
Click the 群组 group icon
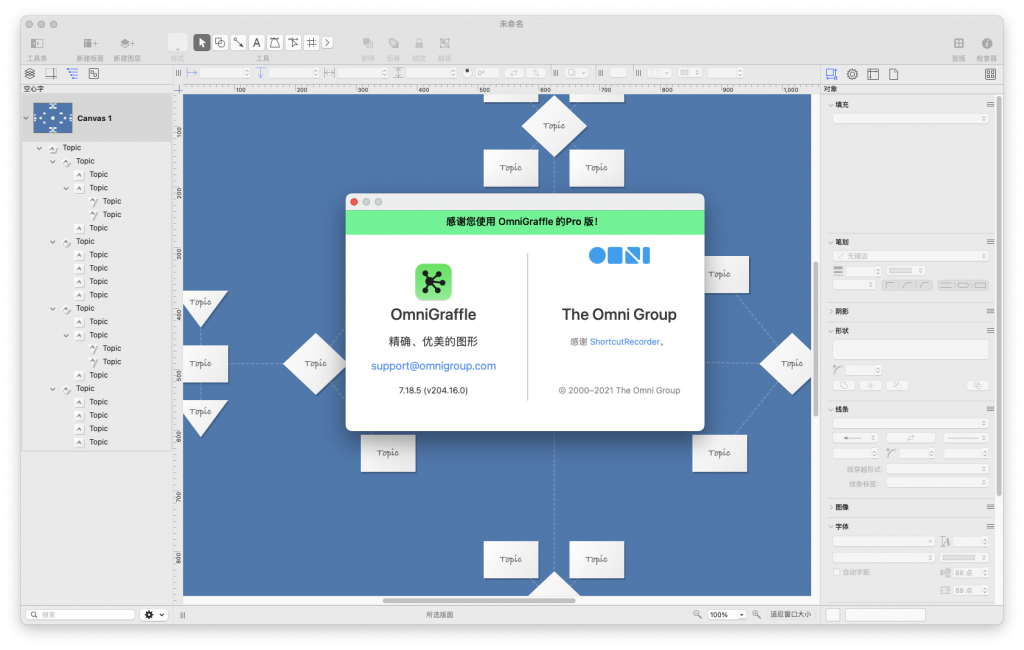(445, 43)
